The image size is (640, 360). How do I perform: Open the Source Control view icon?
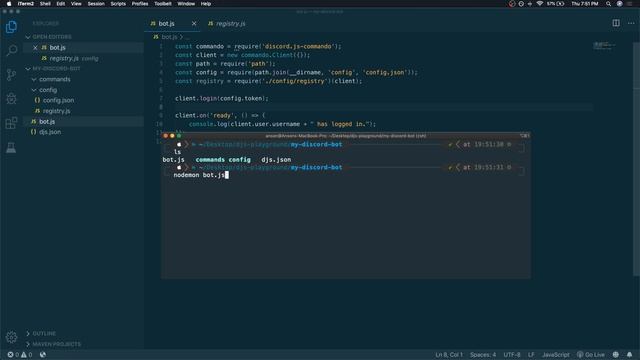point(11,74)
